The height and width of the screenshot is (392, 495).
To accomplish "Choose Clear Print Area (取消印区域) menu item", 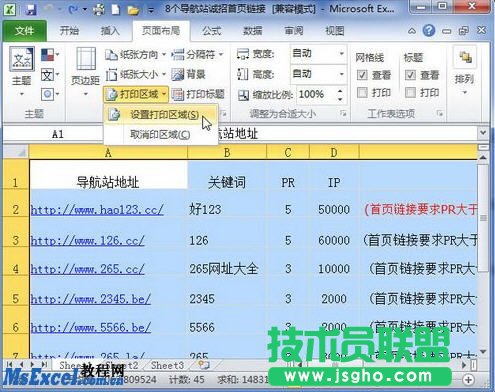I will coord(161,135).
